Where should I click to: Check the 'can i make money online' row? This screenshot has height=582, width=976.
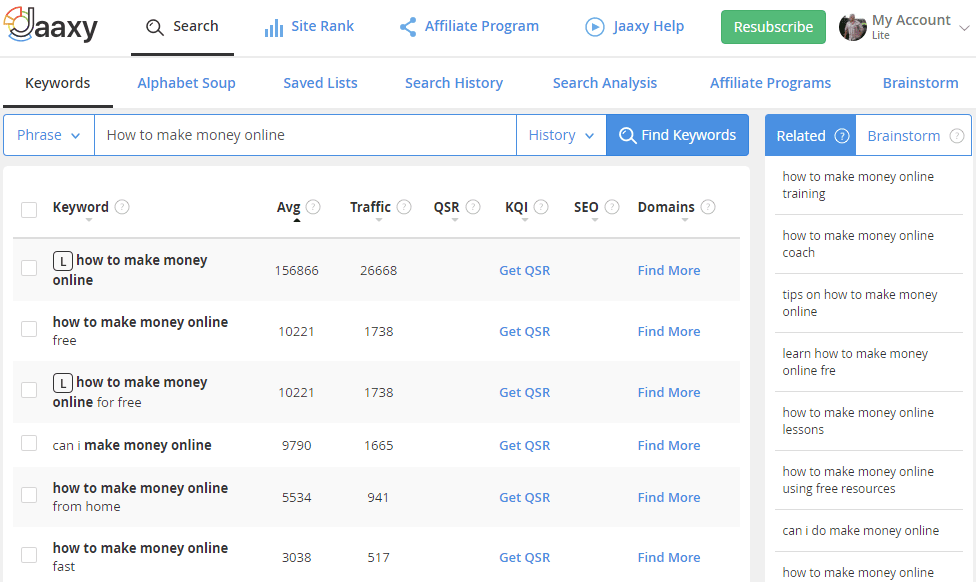tap(29, 443)
